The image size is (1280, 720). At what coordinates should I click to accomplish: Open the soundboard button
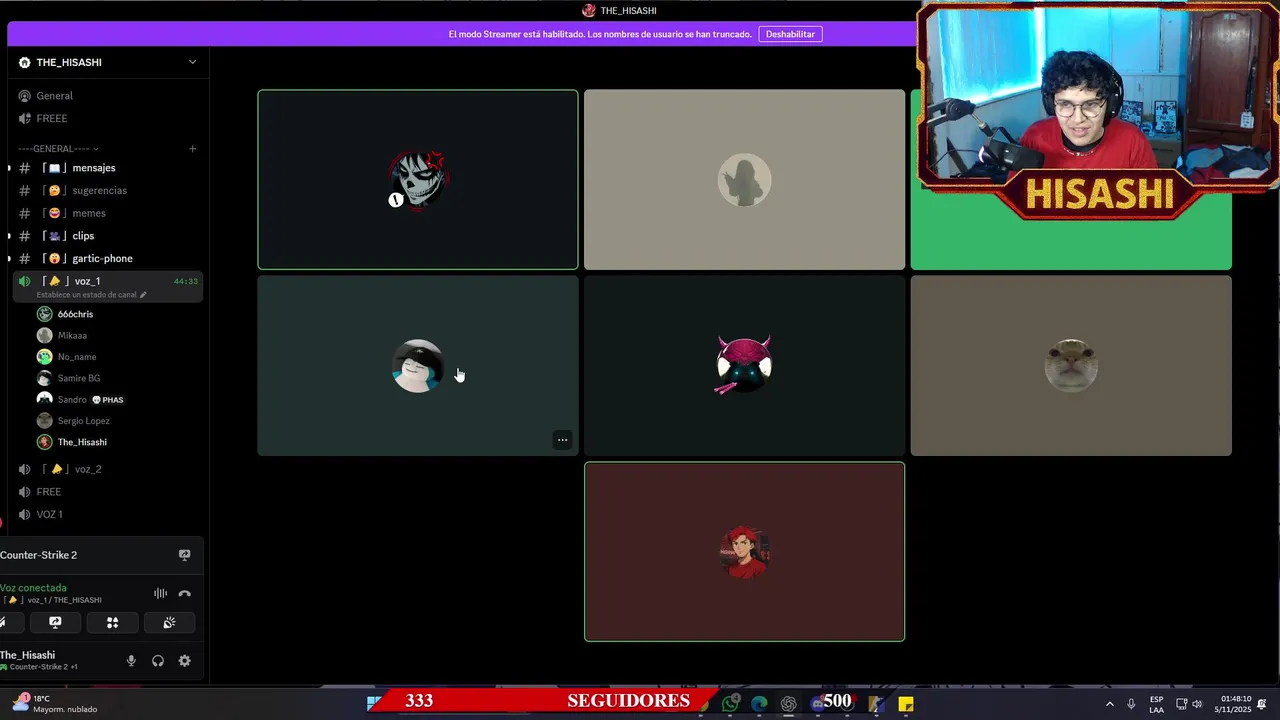(169, 622)
